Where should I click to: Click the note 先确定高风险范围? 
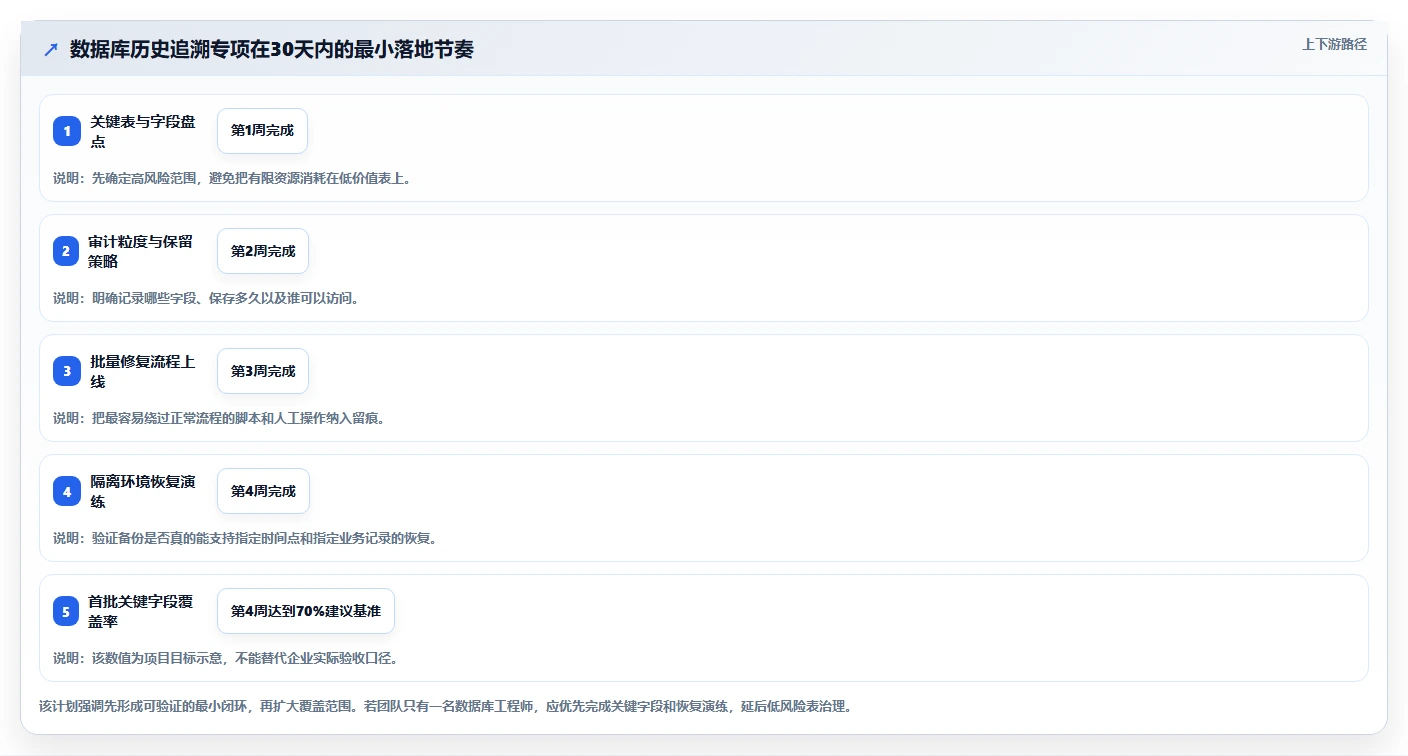click(x=232, y=178)
